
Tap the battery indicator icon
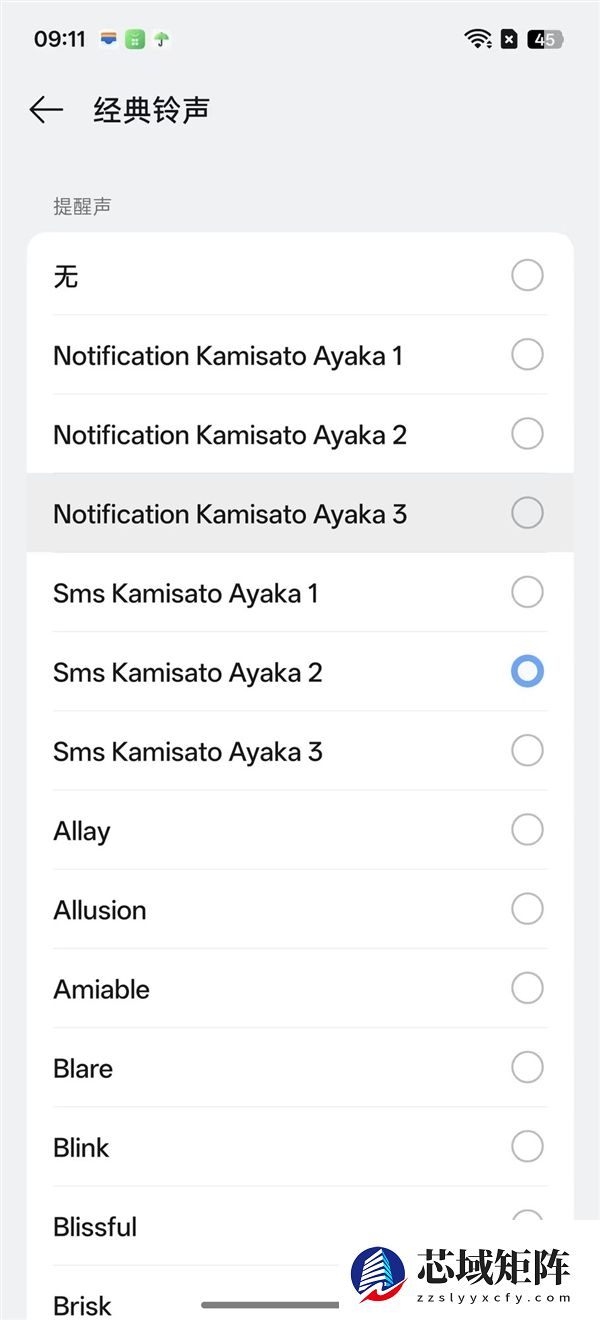[x=545, y=40]
